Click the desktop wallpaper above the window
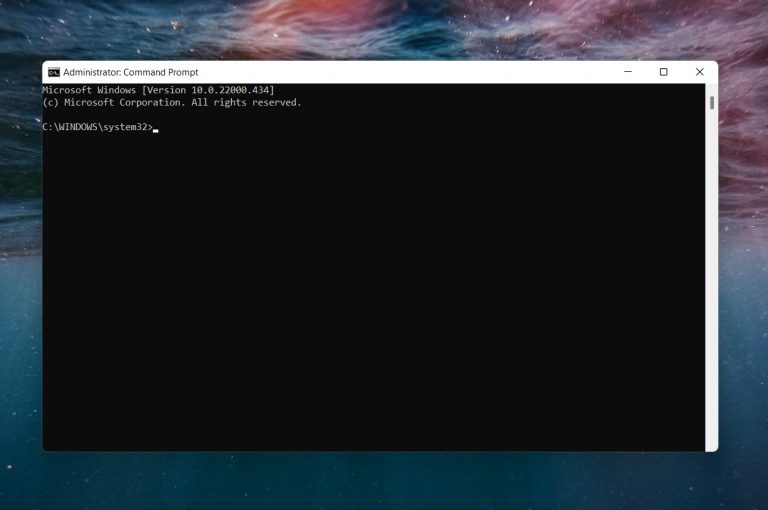Viewport: 768px width, 510px height. [x=380, y=30]
